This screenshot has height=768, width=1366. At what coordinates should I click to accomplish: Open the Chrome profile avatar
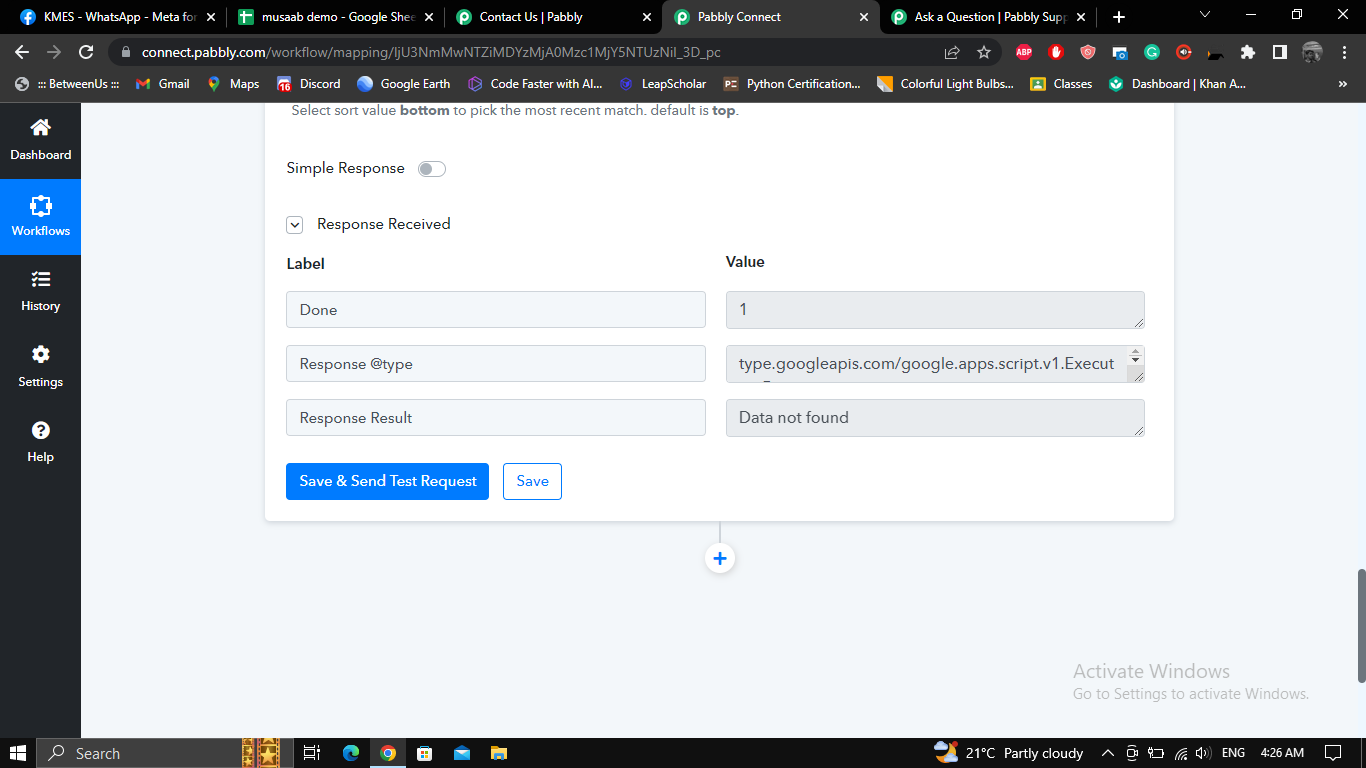(1312, 52)
